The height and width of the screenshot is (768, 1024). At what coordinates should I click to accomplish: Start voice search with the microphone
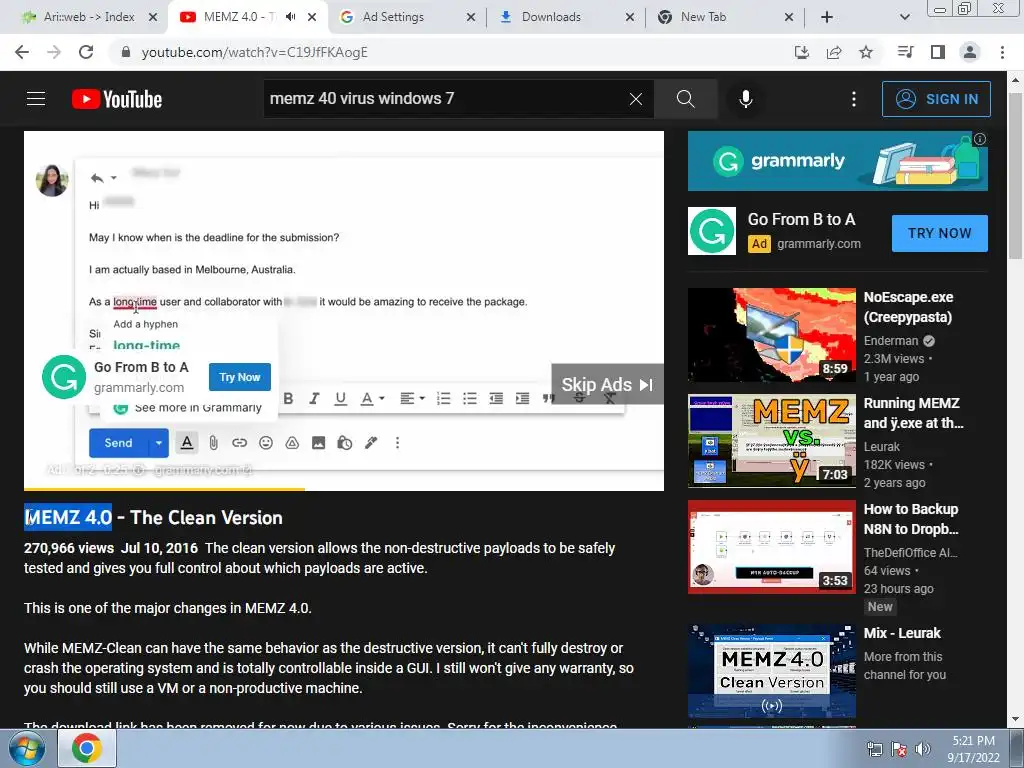[x=745, y=99]
